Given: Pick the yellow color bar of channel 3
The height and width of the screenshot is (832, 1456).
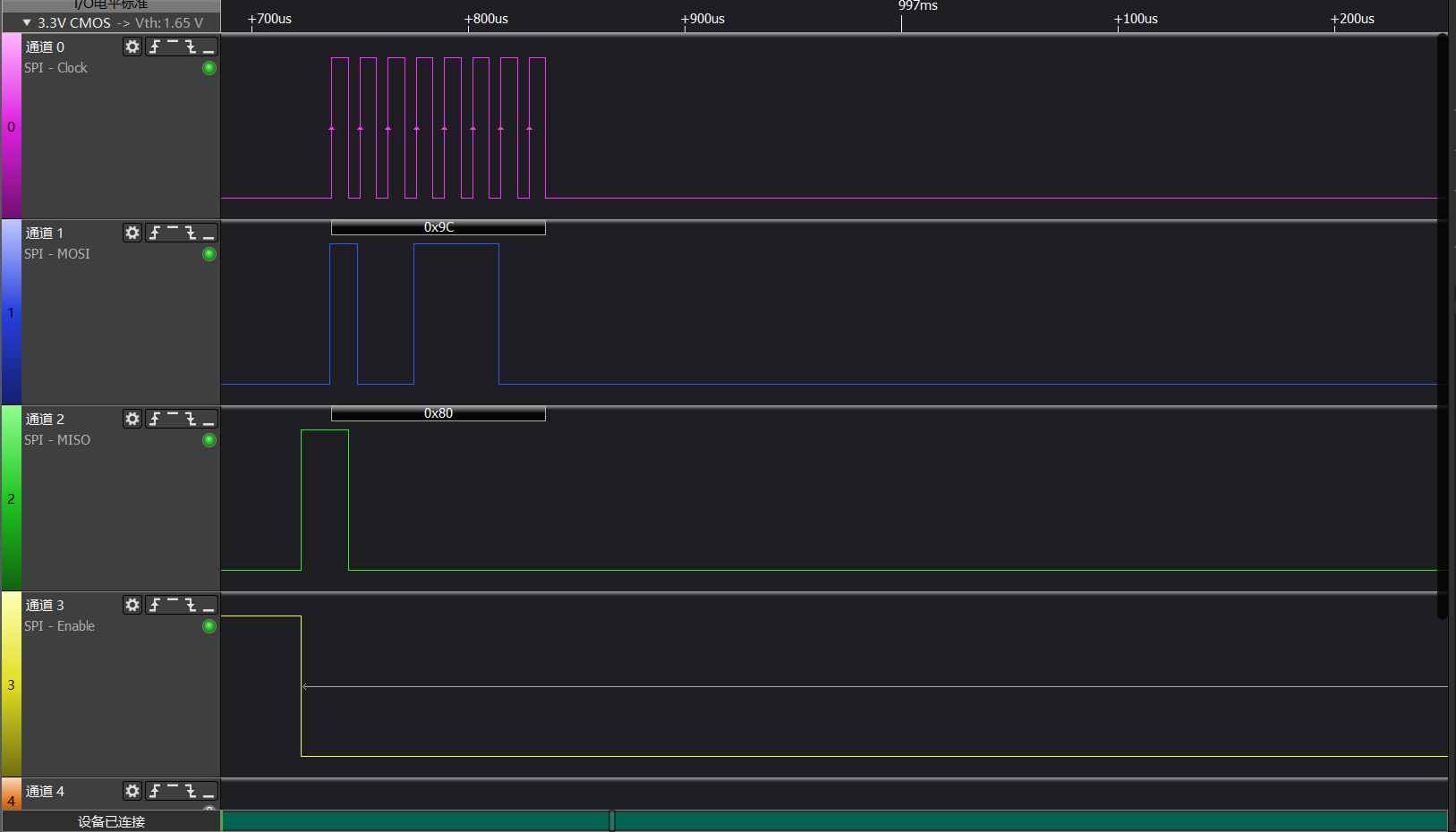Looking at the screenshot, I should [11, 684].
